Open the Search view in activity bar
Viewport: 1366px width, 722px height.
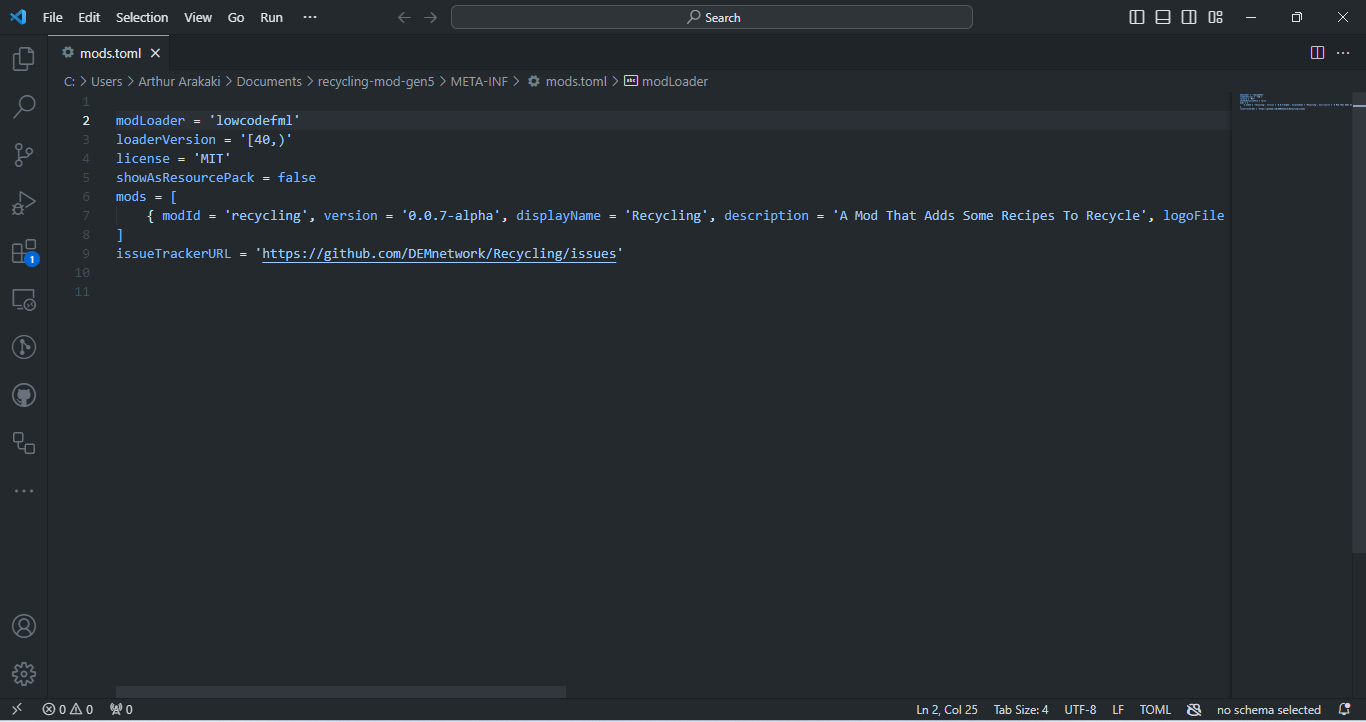click(24, 107)
